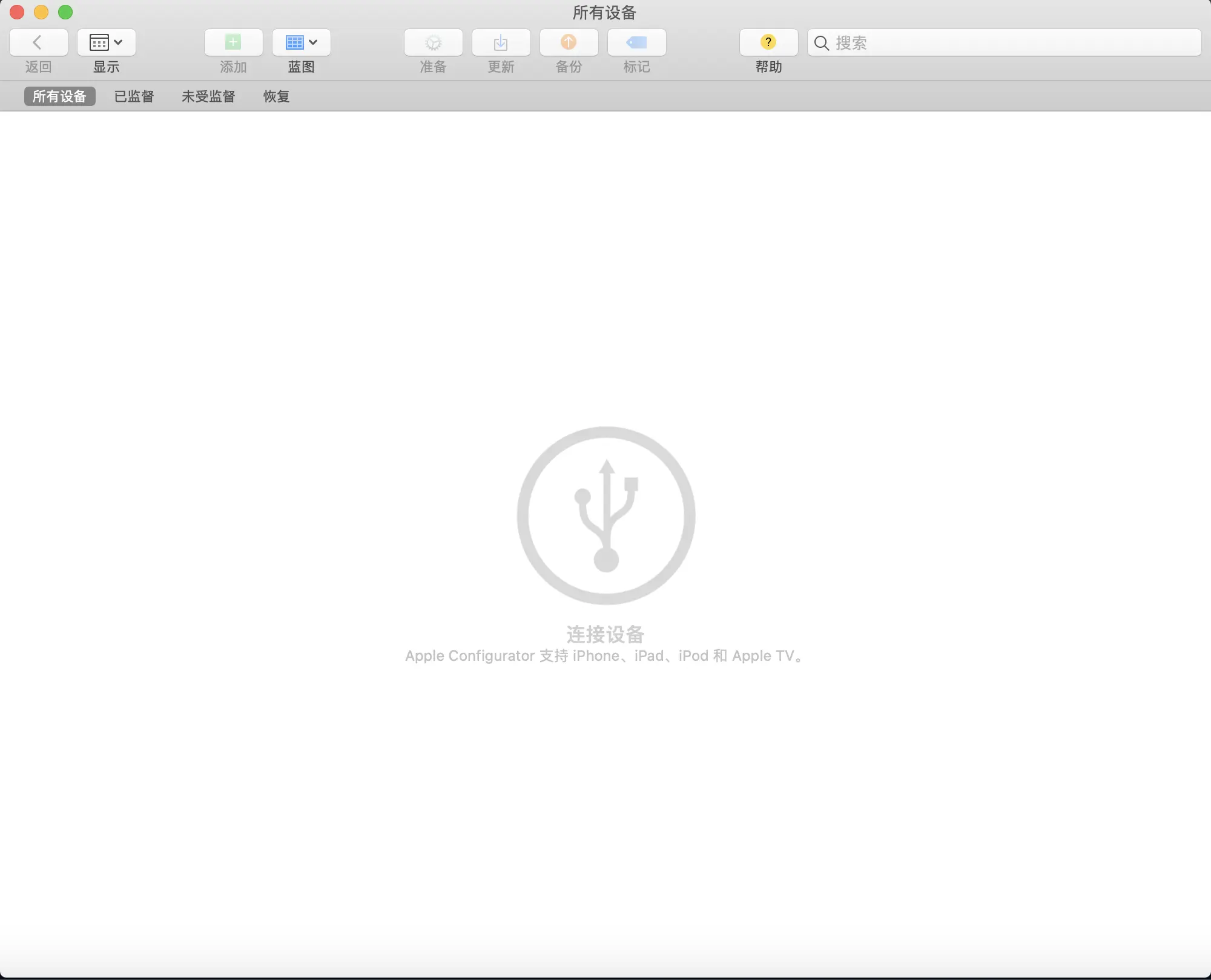Click the yellow minimize window button

41,12
